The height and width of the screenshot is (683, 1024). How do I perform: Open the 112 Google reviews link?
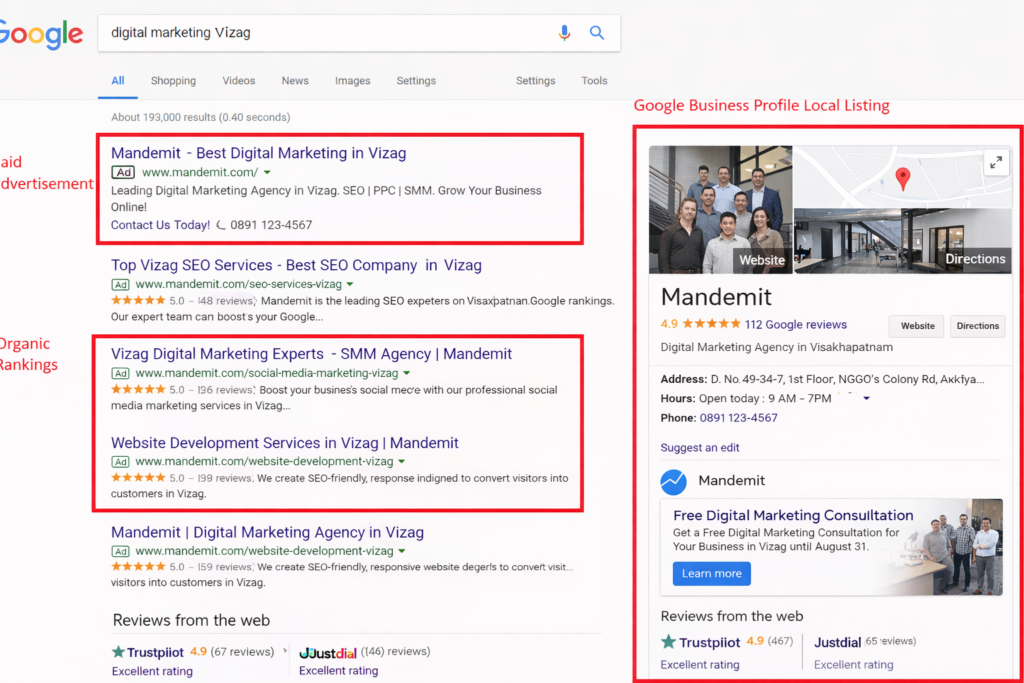tap(795, 324)
